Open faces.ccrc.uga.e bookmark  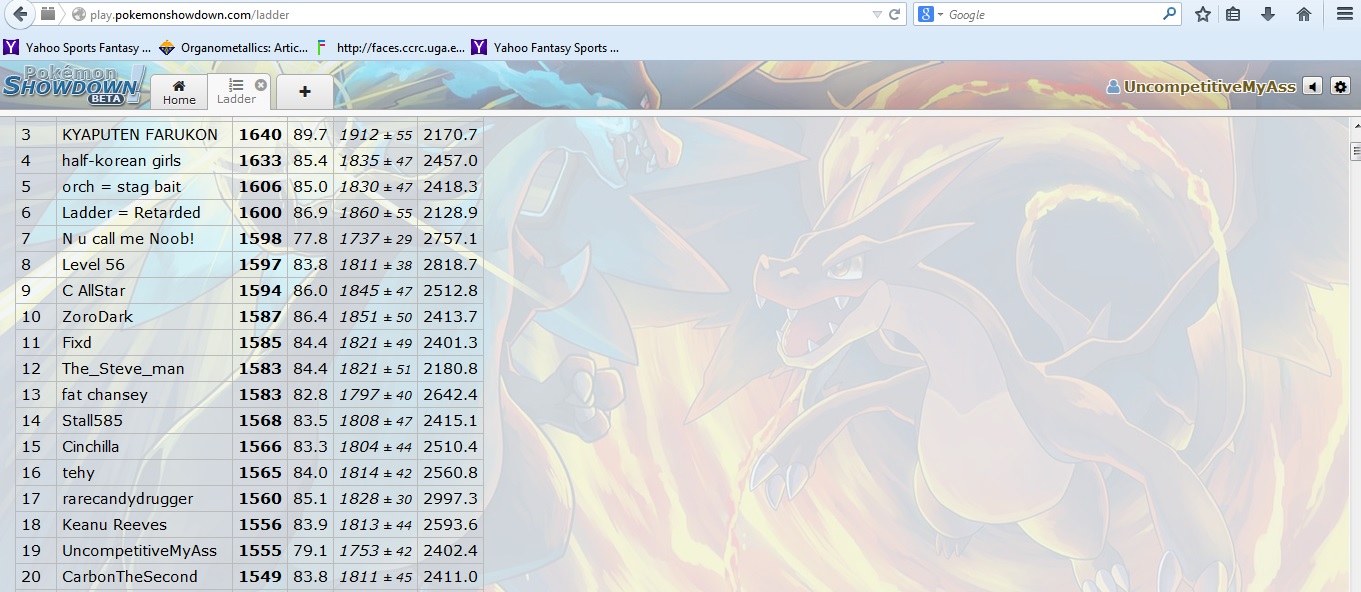point(390,47)
